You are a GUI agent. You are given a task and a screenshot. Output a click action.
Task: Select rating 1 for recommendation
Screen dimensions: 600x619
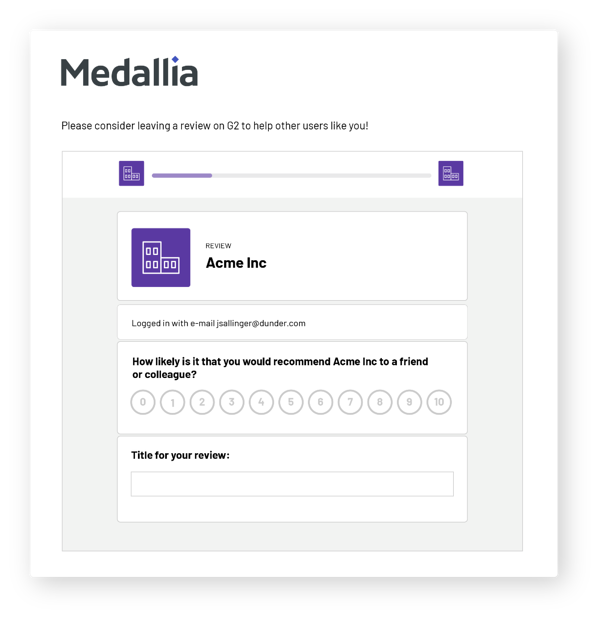click(172, 402)
